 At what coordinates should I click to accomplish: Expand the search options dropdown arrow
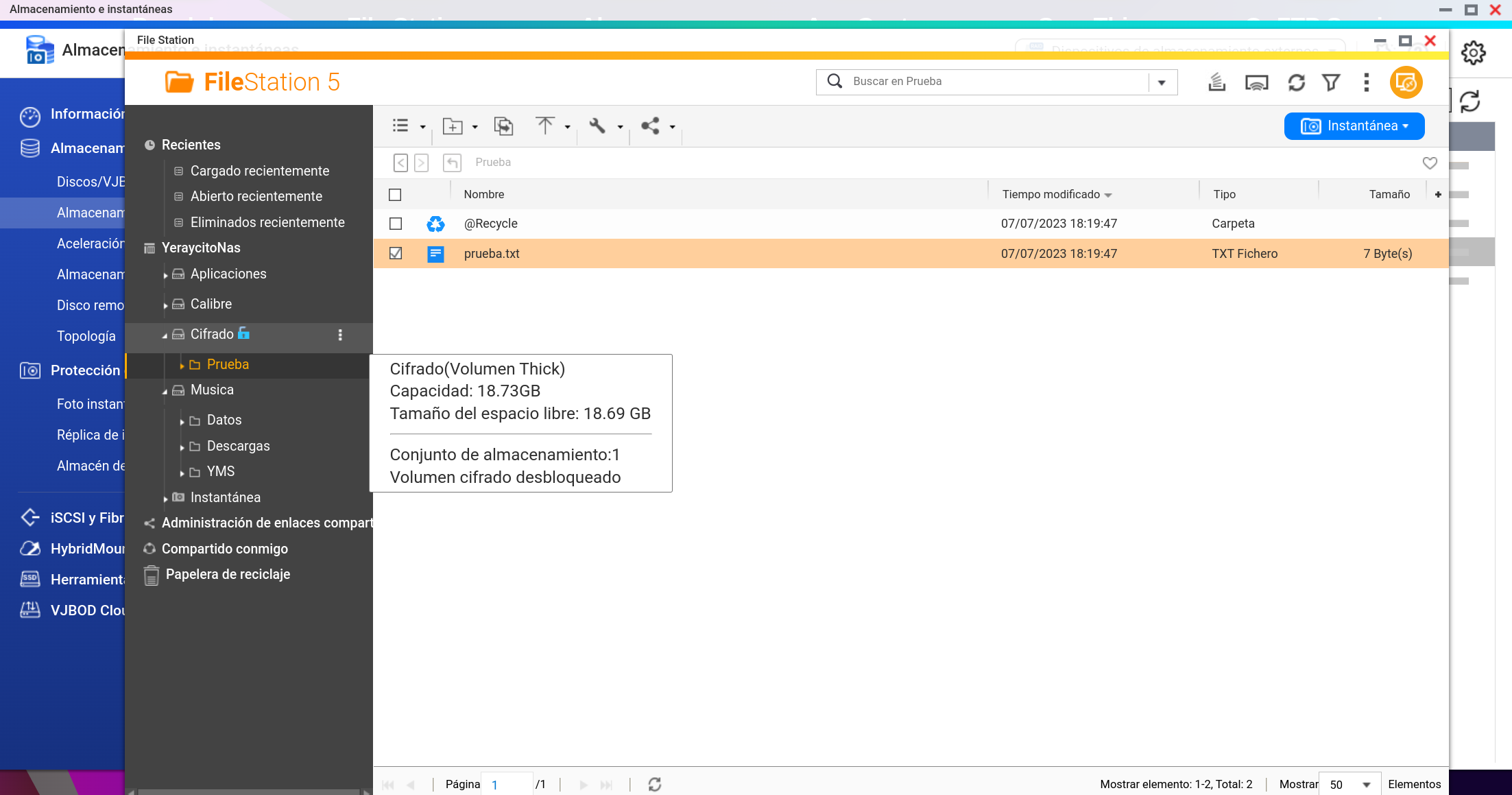(1162, 82)
